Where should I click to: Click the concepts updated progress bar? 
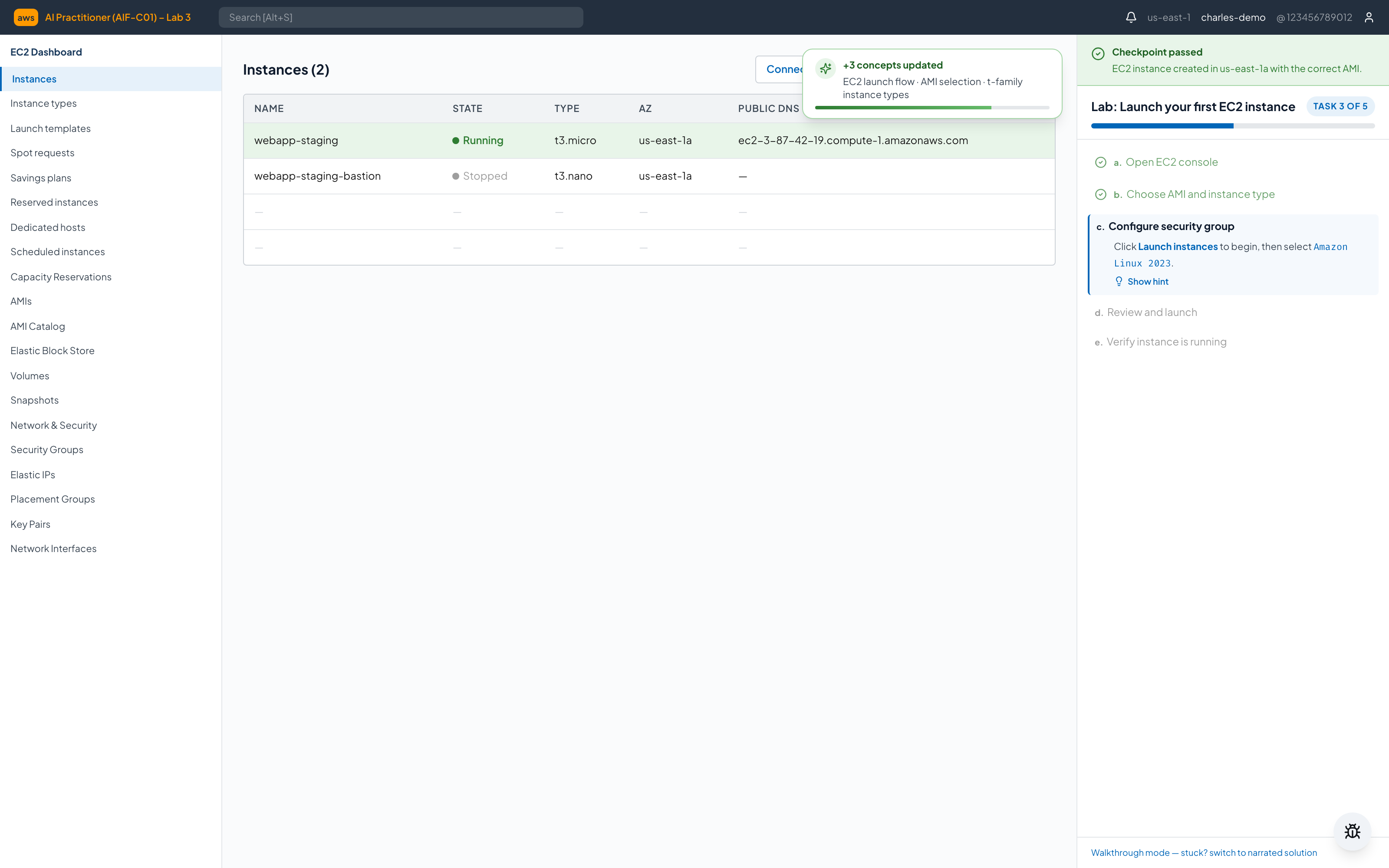point(931,107)
